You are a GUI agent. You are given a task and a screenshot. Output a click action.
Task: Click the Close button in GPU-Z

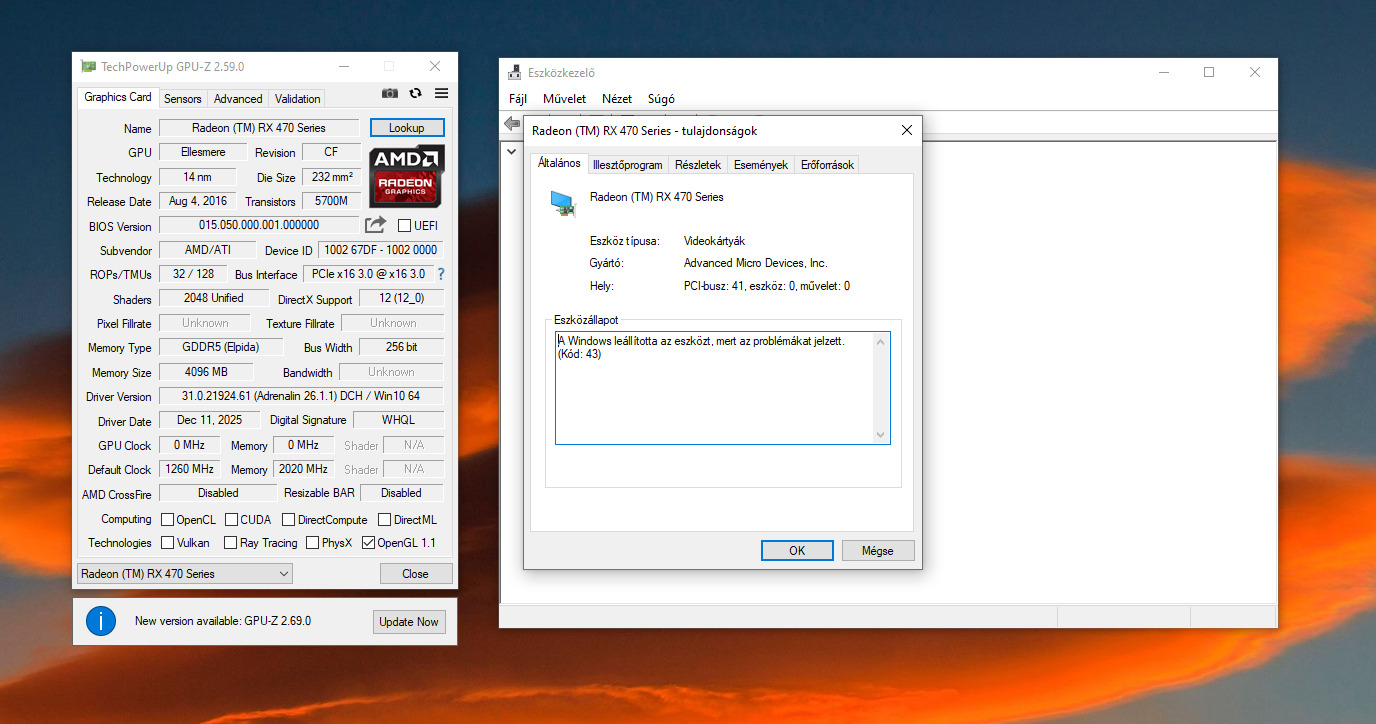click(x=415, y=574)
